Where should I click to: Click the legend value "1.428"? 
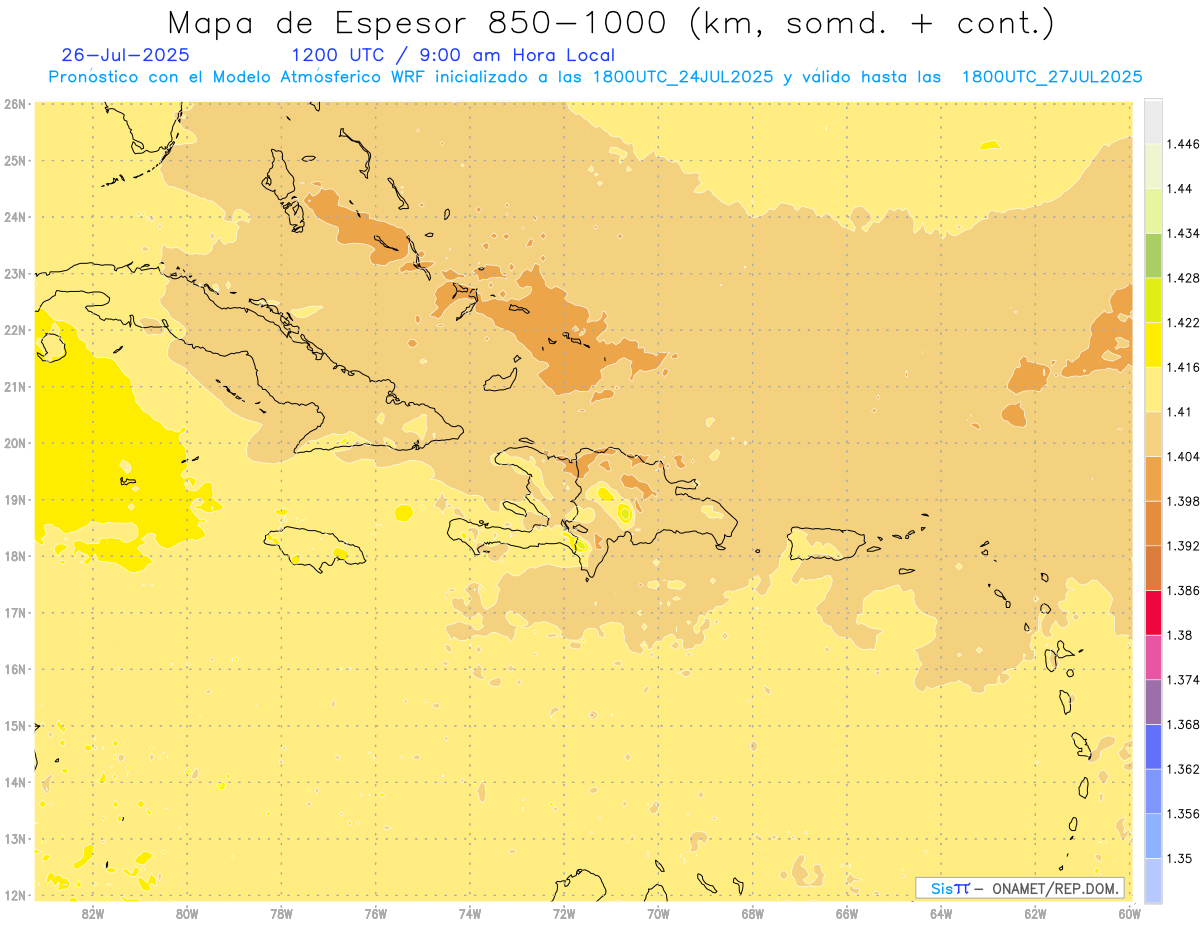coord(1183,278)
